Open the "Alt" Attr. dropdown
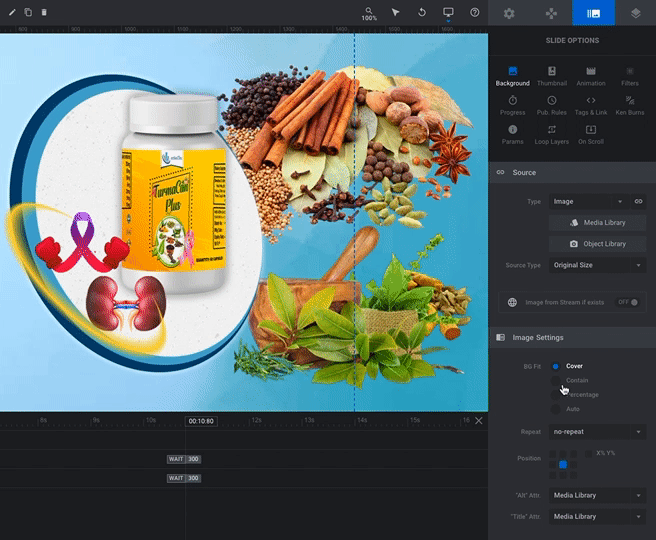The width and height of the screenshot is (656, 540). point(597,495)
